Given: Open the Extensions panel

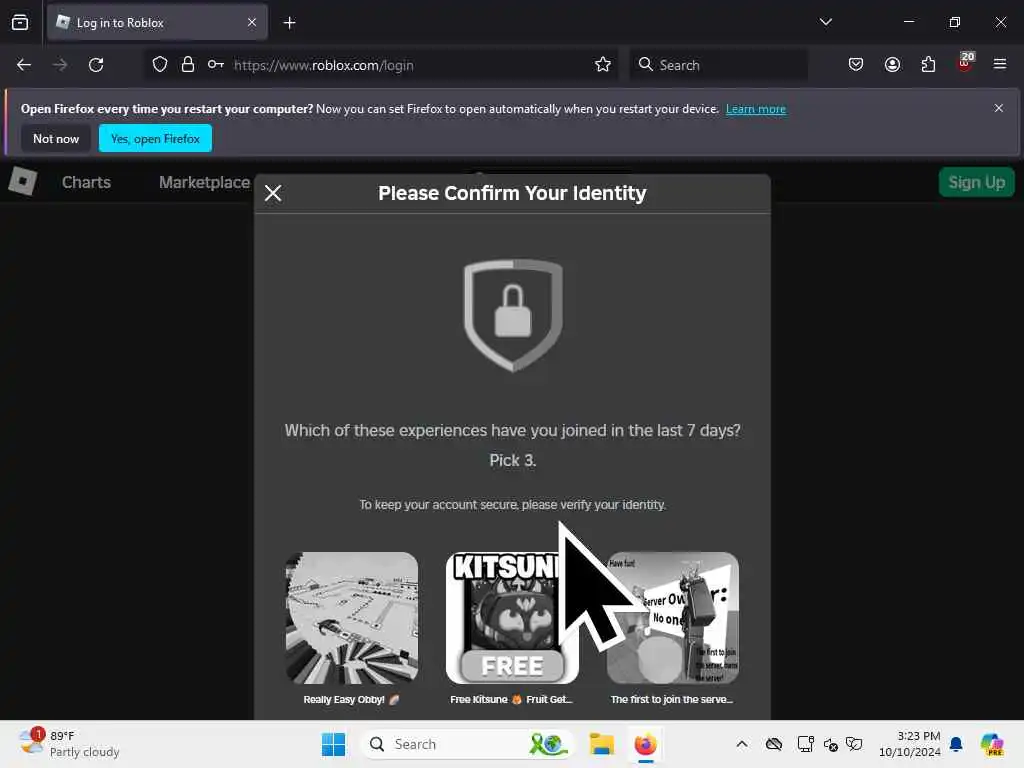Looking at the screenshot, I should pyautogui.click(x=928, y=65).
